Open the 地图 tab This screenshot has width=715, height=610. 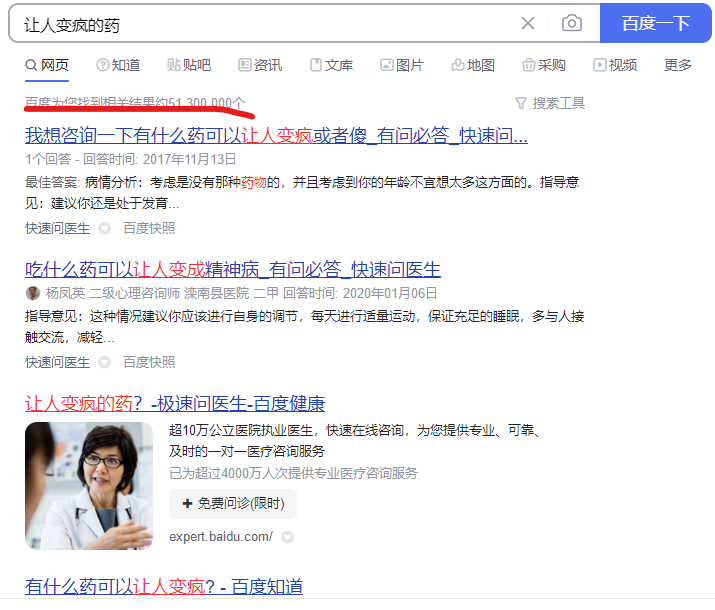pos(473,65)
